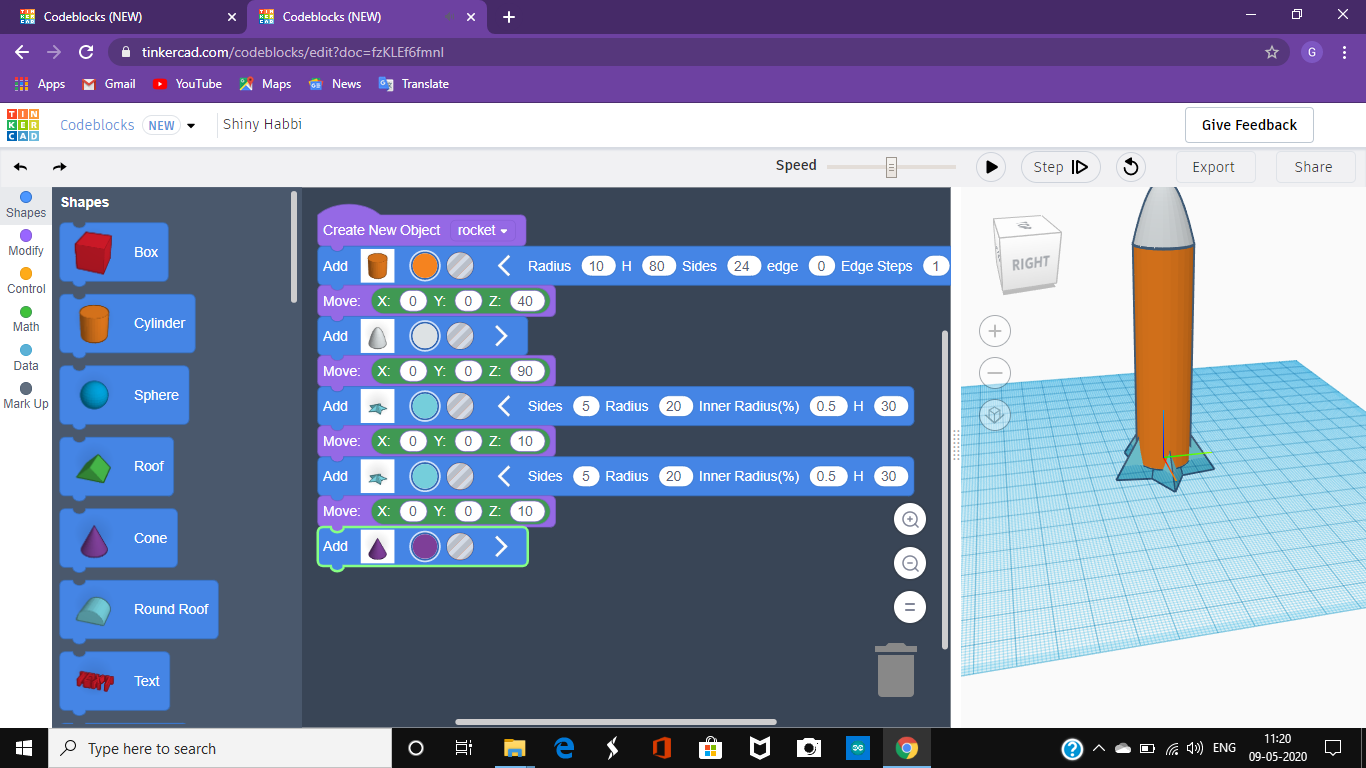Run the program with the play icon
The image size is (1366, 768).
click(x=990, y=167)
